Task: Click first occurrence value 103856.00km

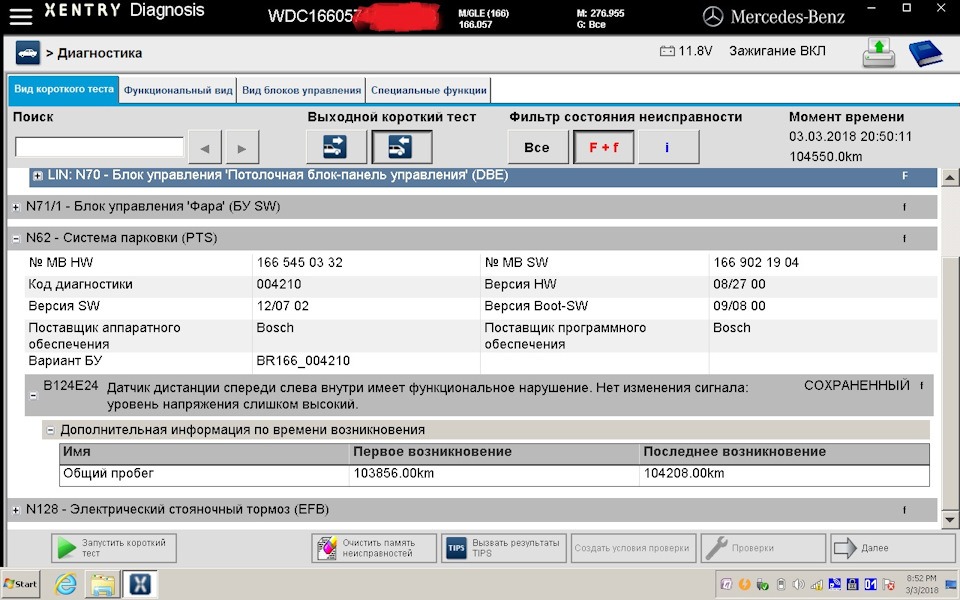Action: tap(394, 473)
